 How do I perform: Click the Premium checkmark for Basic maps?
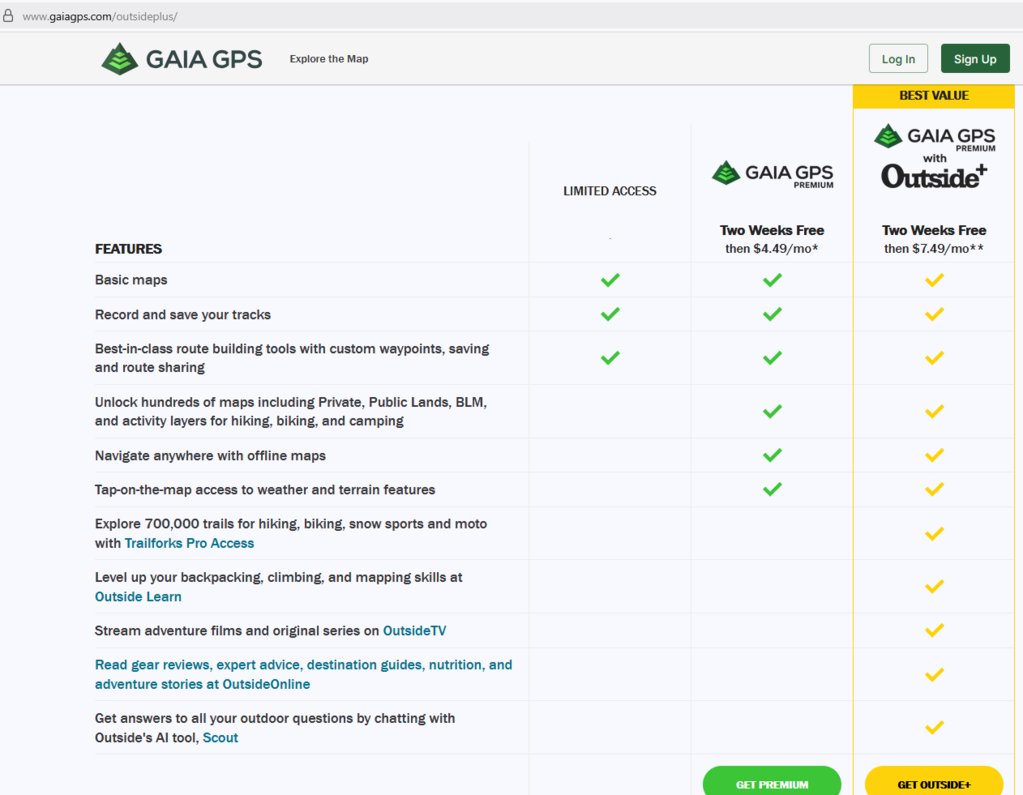click(x=772, y=280)
